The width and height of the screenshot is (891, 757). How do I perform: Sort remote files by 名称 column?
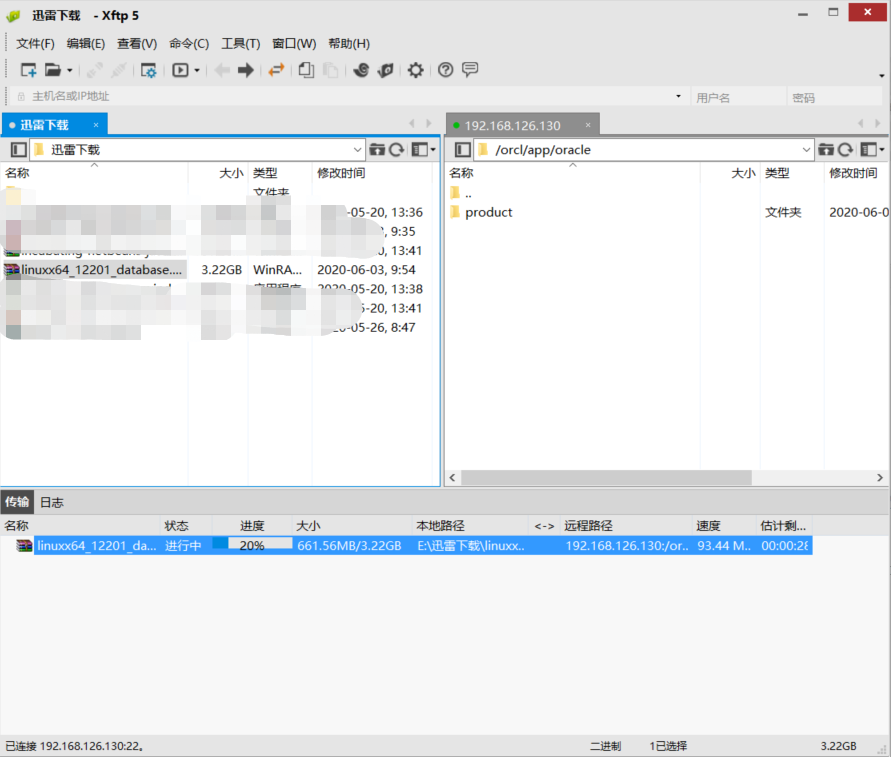pos(573,173)
